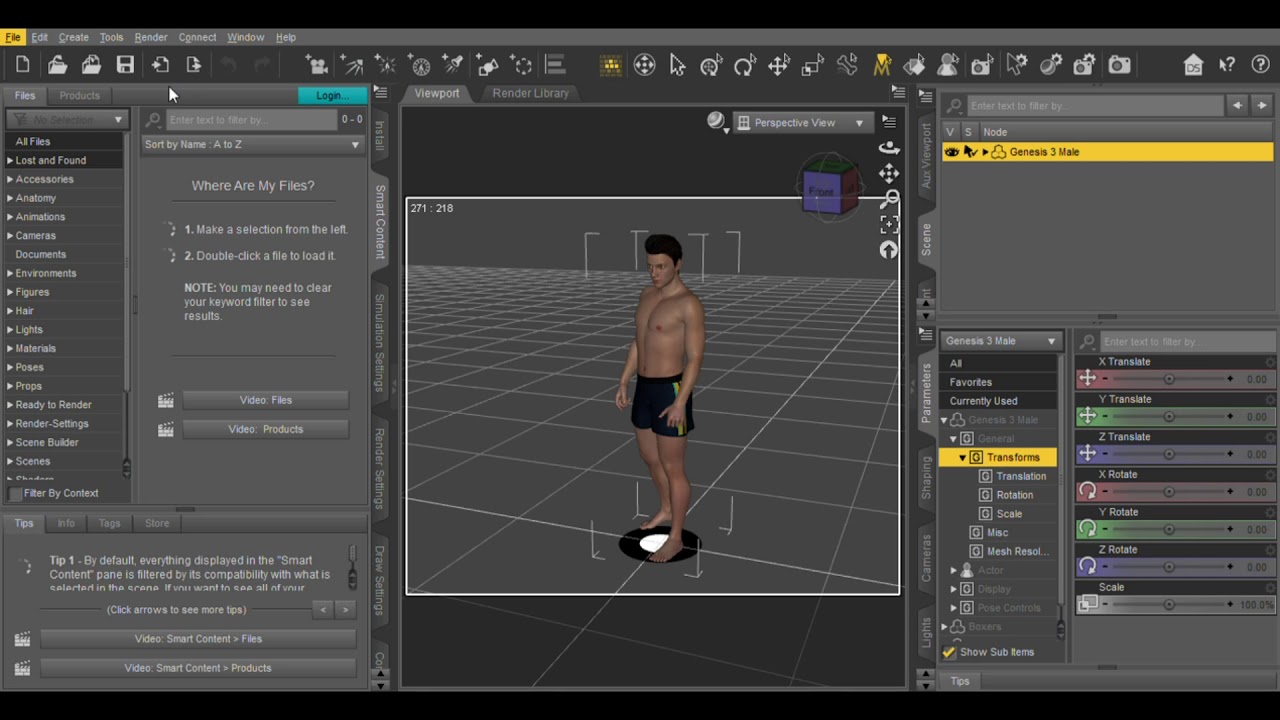Select the Rotation parameter group
Screen dimensions: 1280x720
click(1014, 495)
